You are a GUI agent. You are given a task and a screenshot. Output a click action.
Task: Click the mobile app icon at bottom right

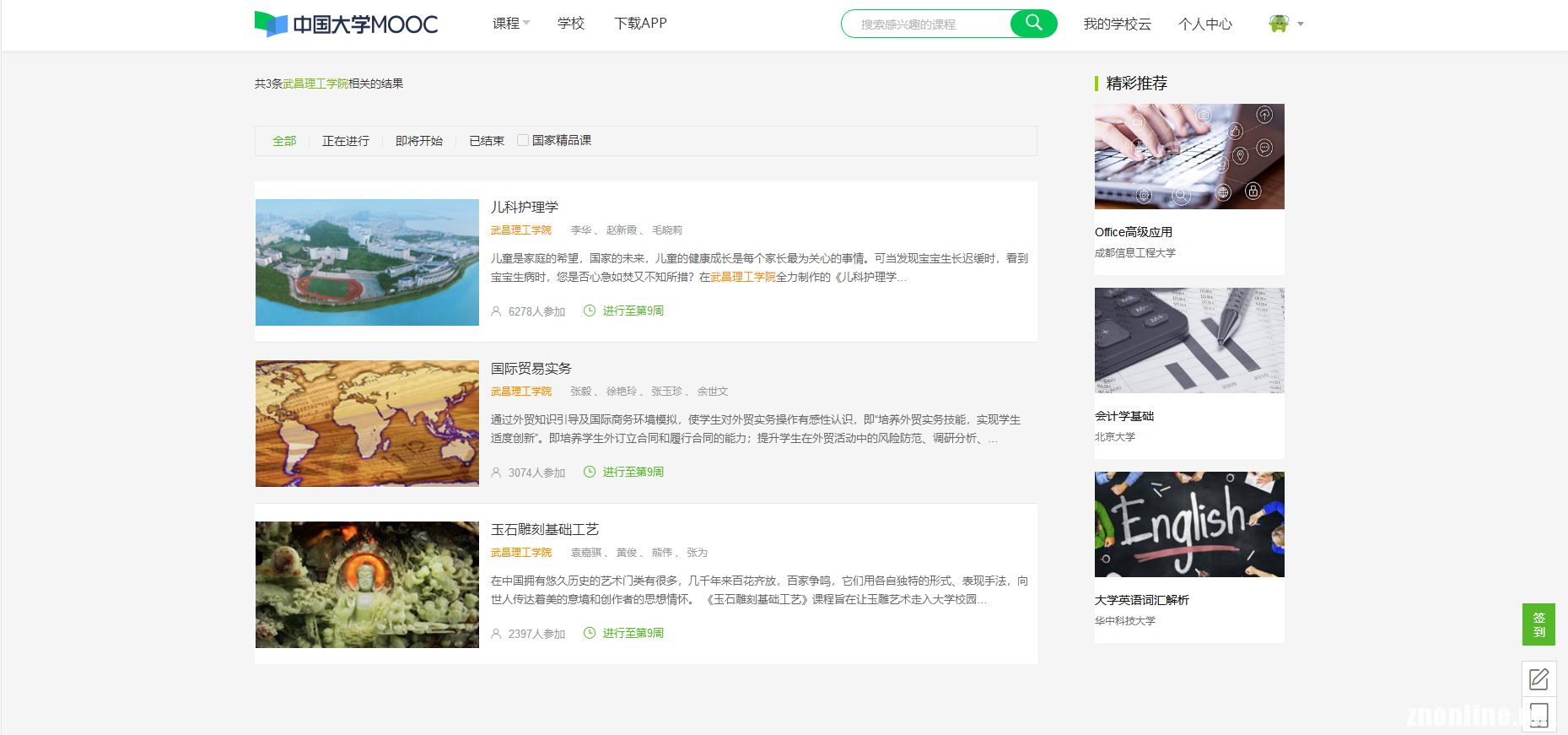(1538, 715)
